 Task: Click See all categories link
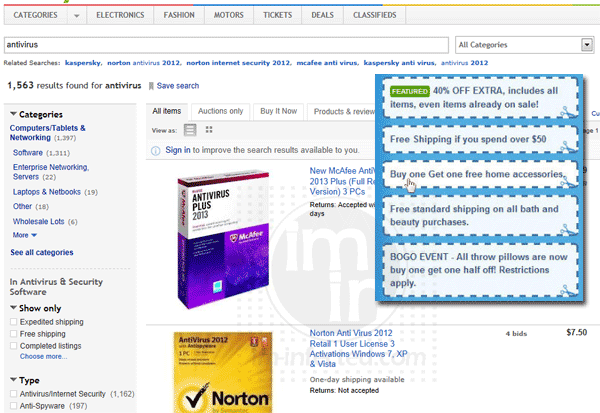coord(42,252)
